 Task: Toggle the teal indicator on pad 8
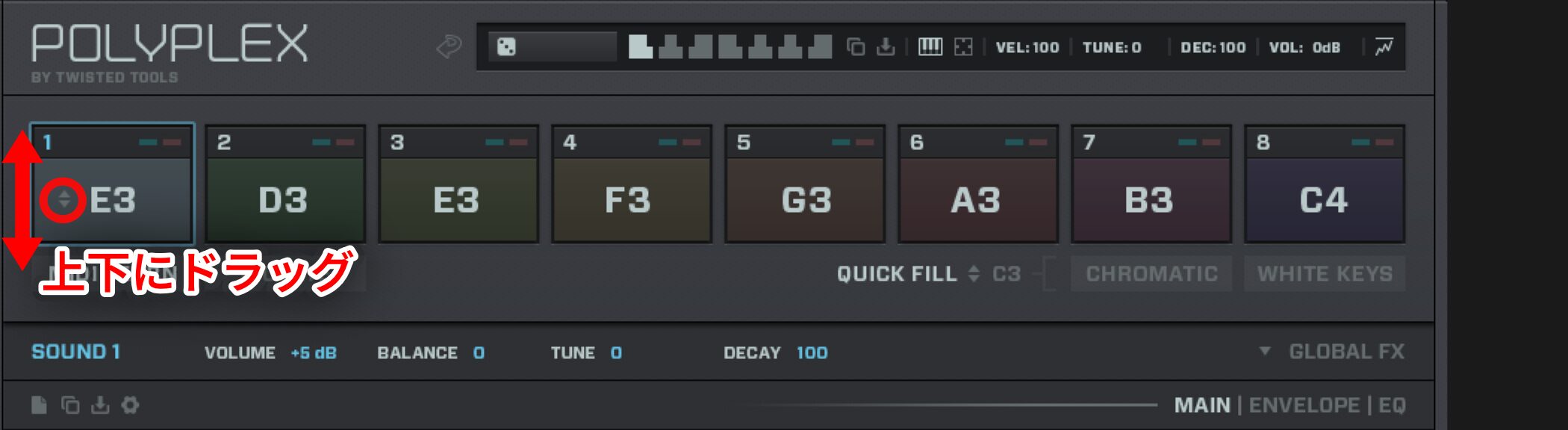coord(1360,142)
